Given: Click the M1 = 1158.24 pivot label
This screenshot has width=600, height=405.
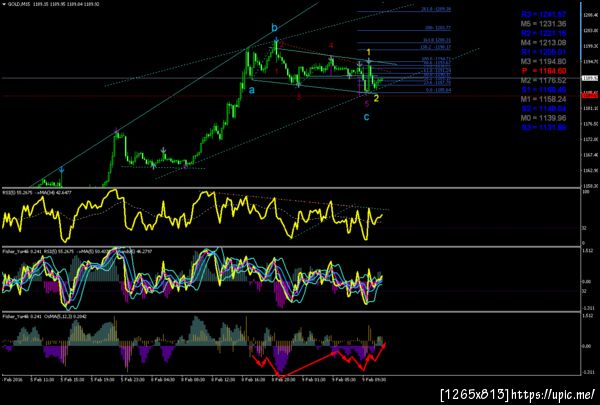Looking at the screenshot, I should click(x=543, y=99).
